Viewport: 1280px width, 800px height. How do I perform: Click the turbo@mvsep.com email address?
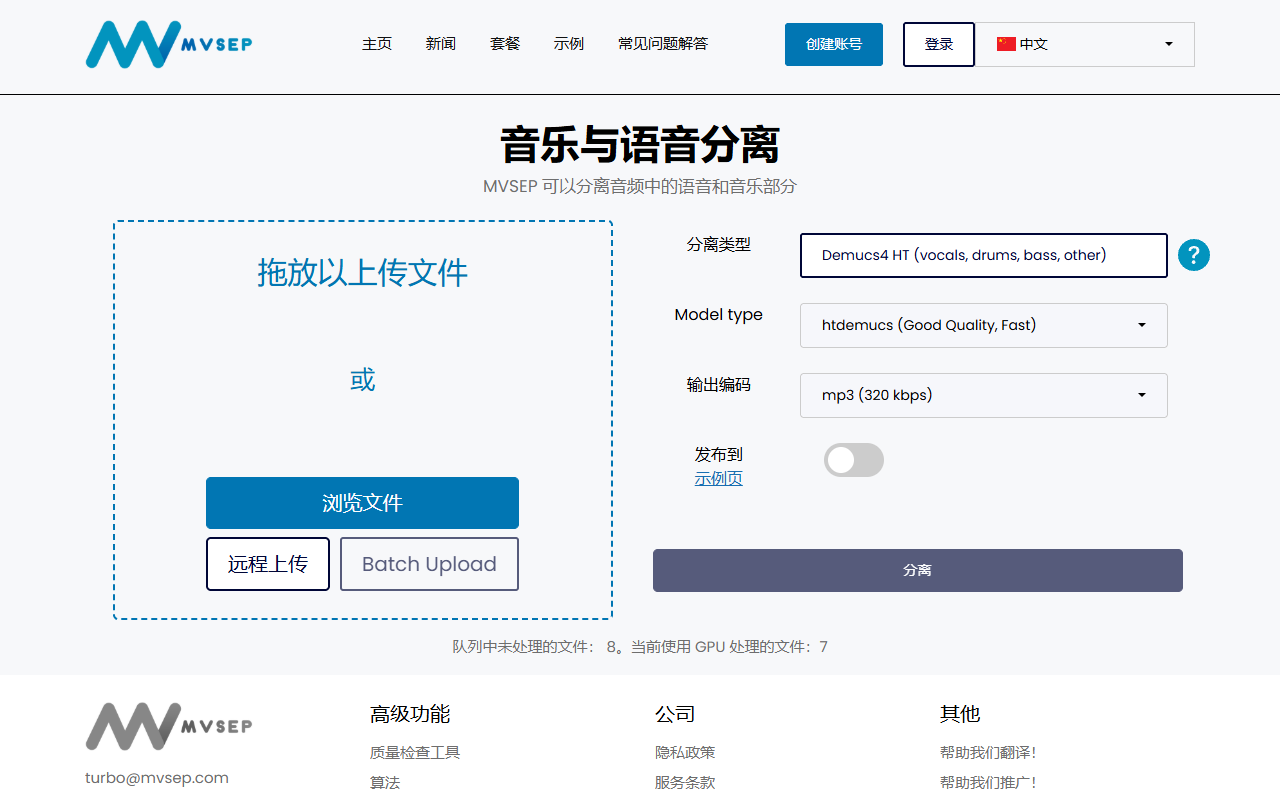[157, 777]
